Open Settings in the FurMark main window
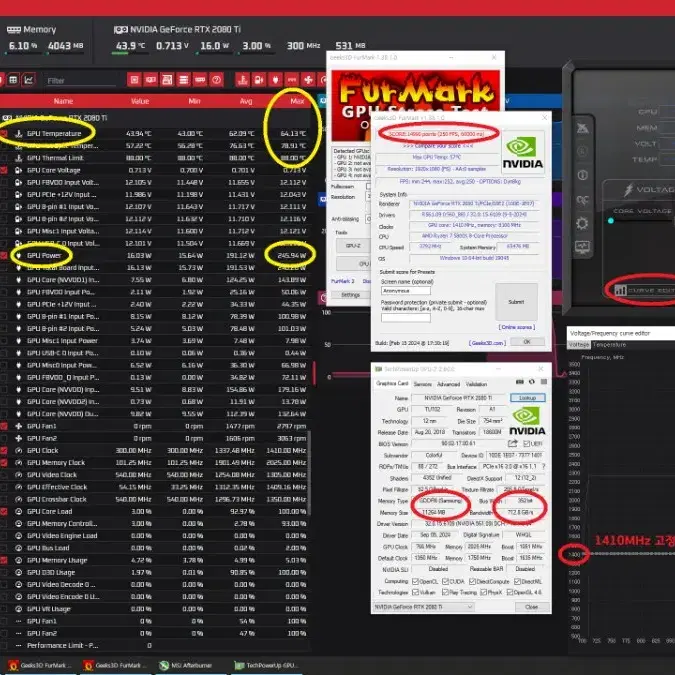Image resolution: width=675 pixels, height=675 pixels. (x=350, y=295)
